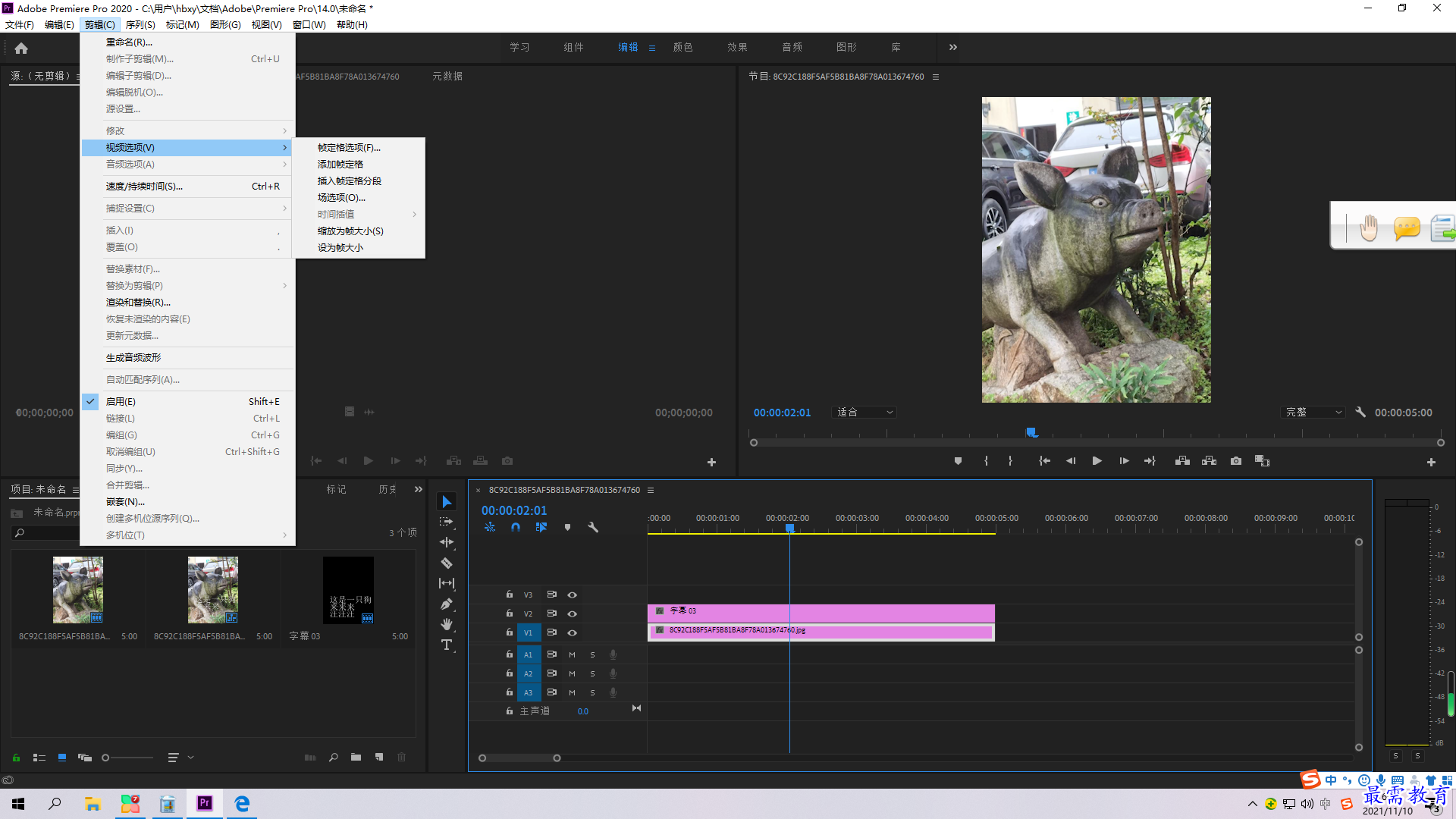1456x819 pixels.
Task: Open playback resolution dropdown 完整
Action: [1313, 413]
